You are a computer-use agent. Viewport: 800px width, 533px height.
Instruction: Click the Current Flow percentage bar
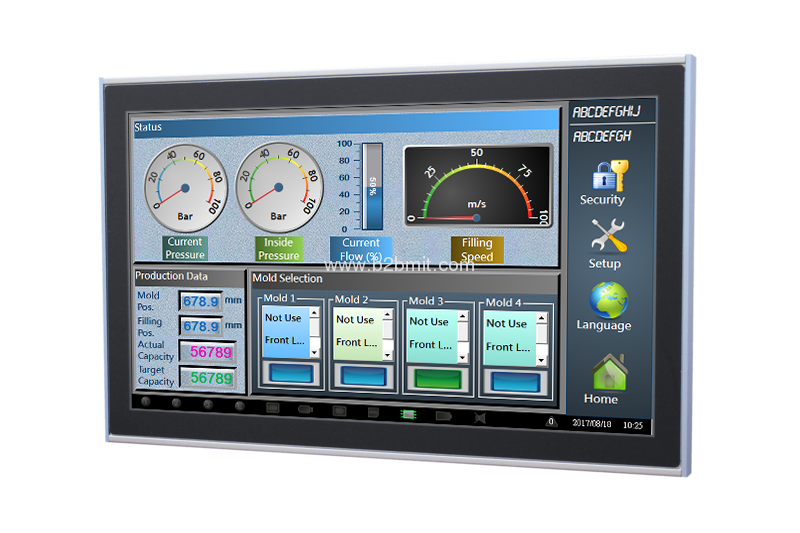coord(372,187)
